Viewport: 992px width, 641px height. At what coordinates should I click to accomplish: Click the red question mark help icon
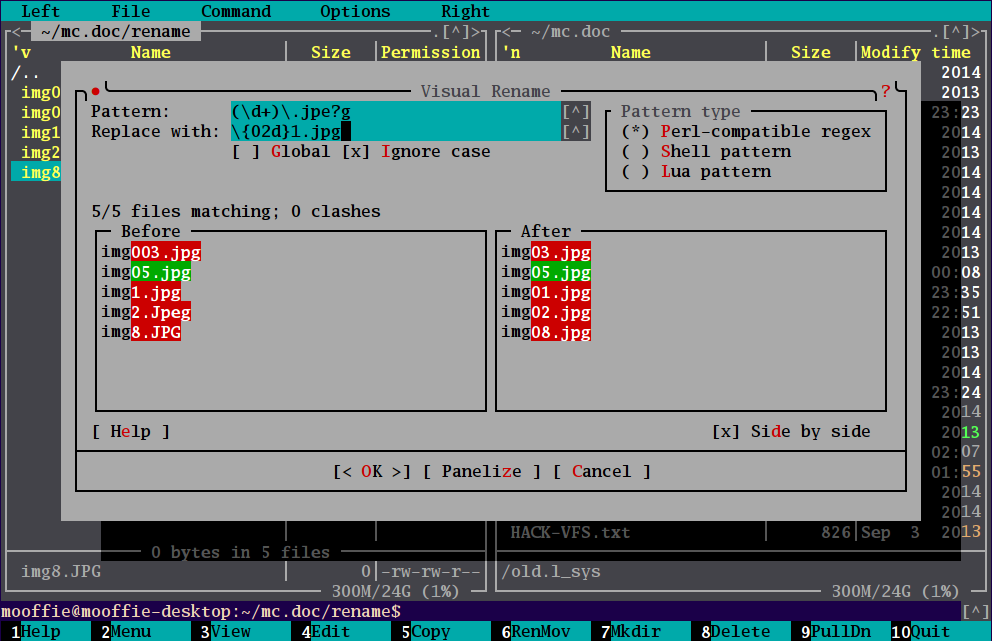click(885, 91)
